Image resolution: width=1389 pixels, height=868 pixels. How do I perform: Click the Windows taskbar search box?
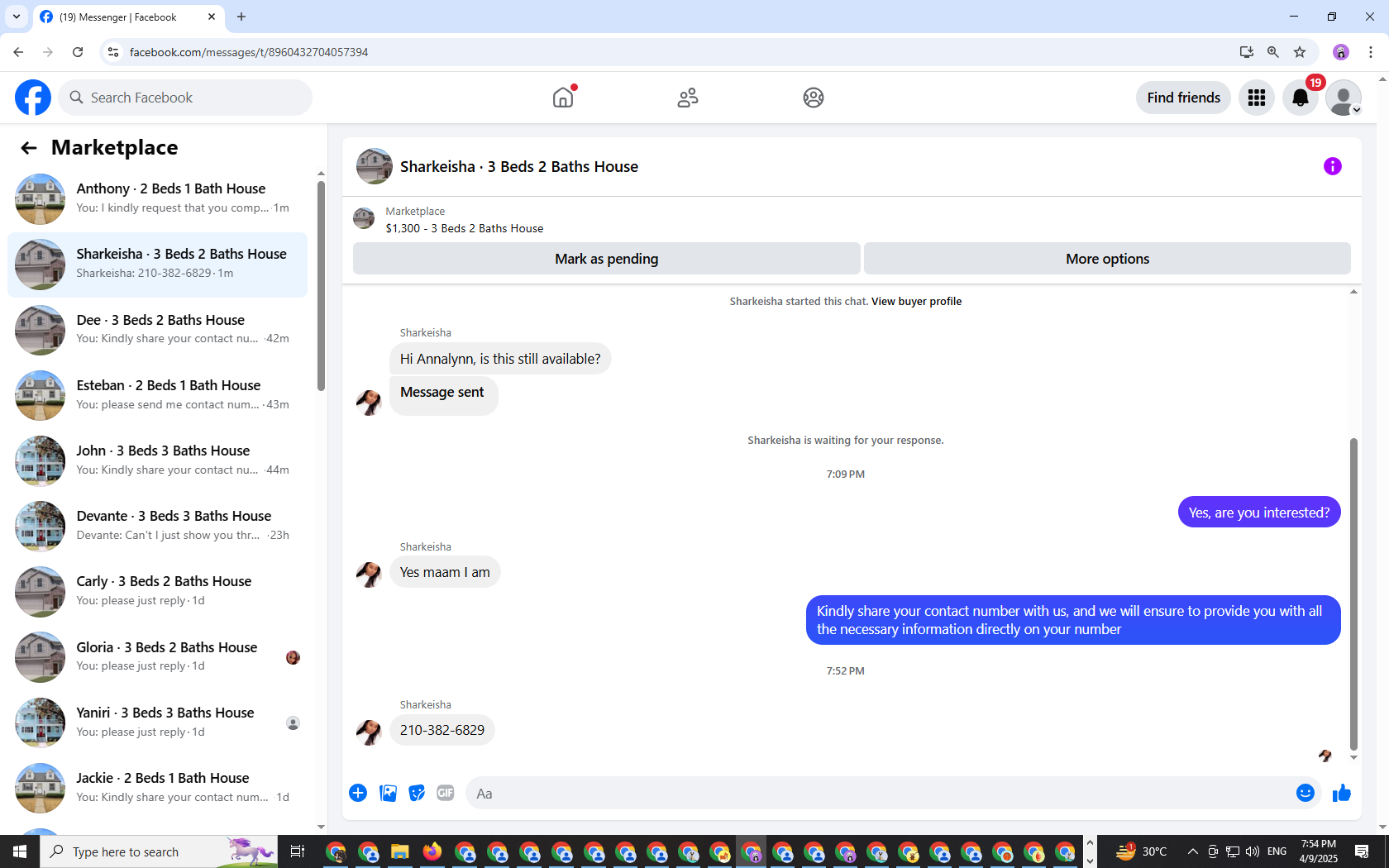(160, 851)
